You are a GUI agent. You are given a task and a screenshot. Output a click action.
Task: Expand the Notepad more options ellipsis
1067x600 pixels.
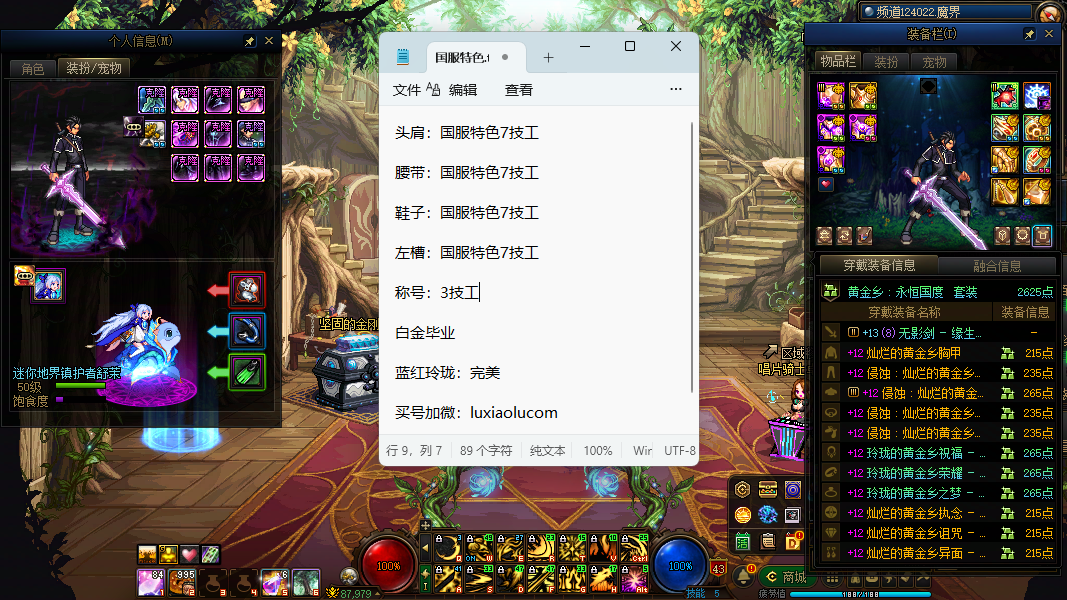coord(676,90)
